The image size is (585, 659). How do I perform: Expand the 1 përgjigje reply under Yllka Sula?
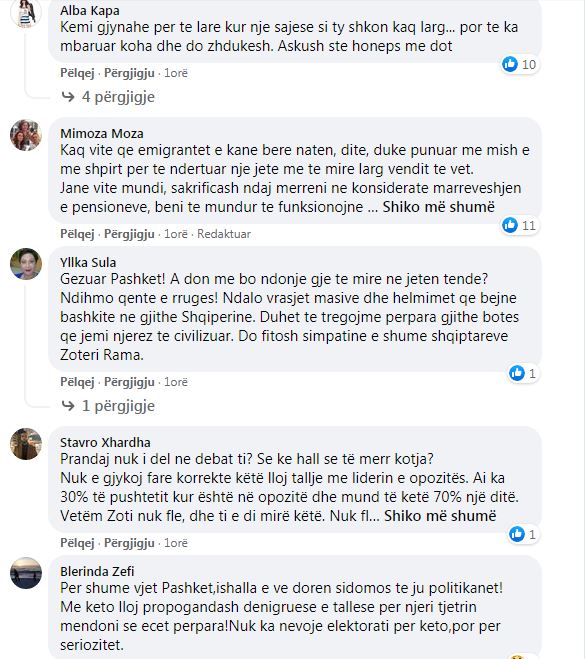[108, 406]
